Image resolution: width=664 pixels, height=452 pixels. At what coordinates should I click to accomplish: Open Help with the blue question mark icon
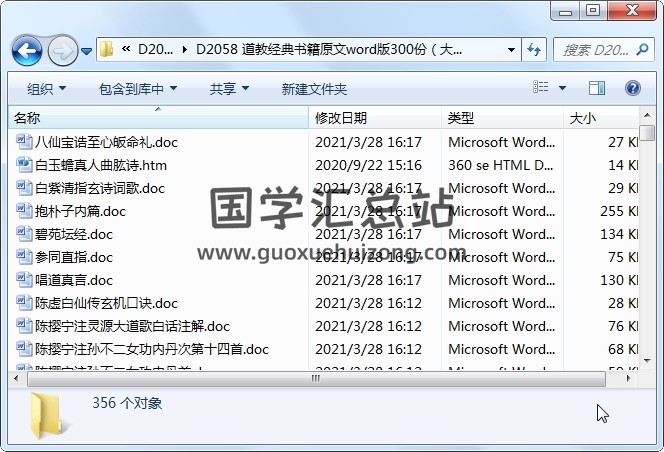tap(632, 88)
